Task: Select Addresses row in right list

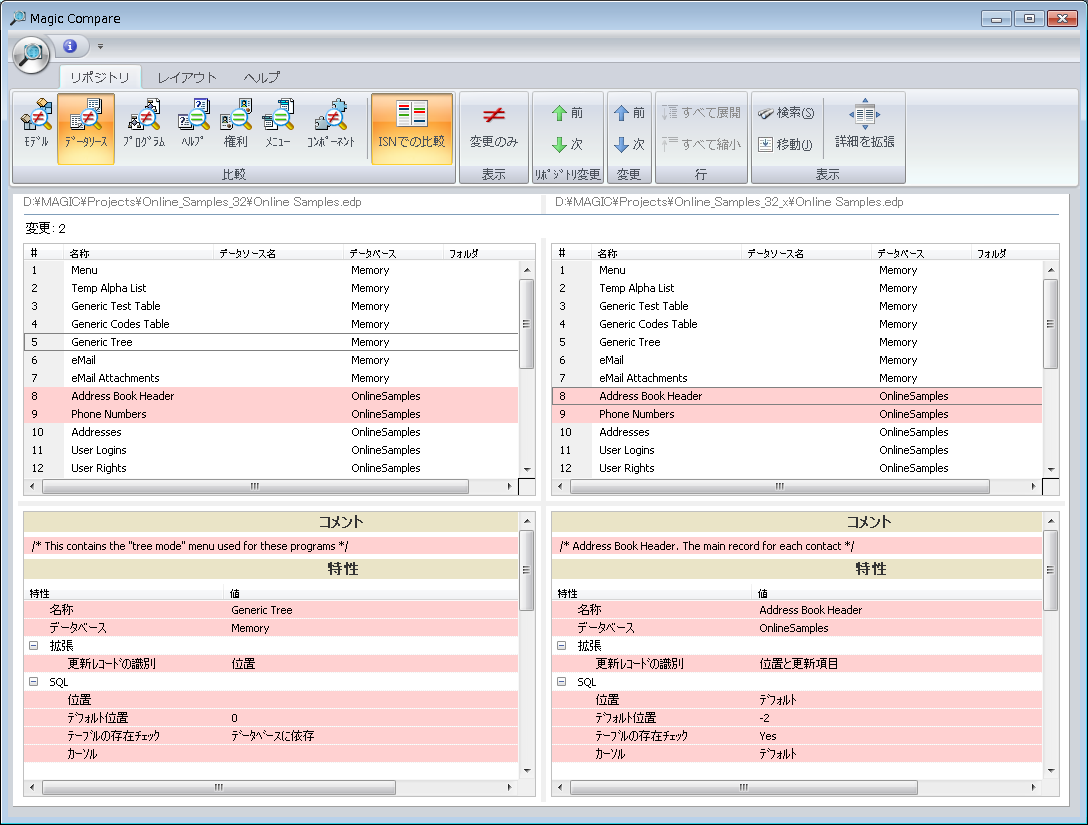Action: point(797,432)
